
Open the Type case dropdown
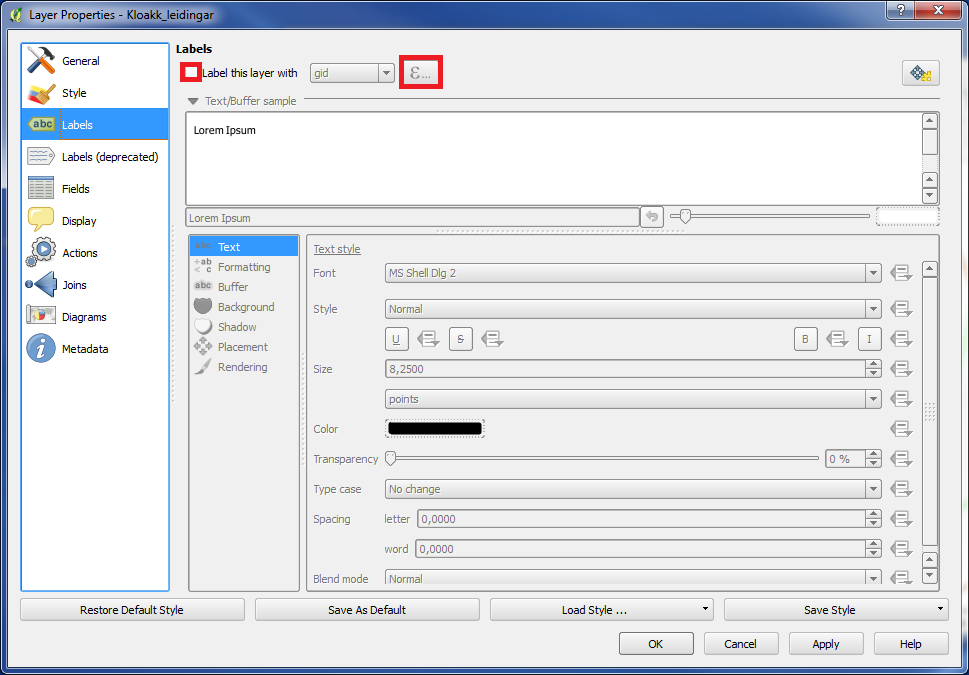pos(633,489)
